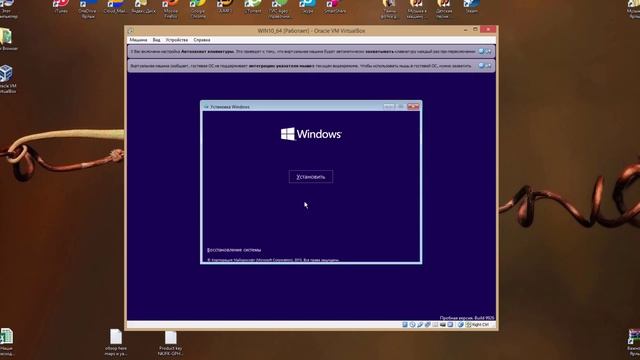Screen dimensions: 640x360
Task: Click the VirtualBox window title bar icon
Action: (x=131, y=31)
